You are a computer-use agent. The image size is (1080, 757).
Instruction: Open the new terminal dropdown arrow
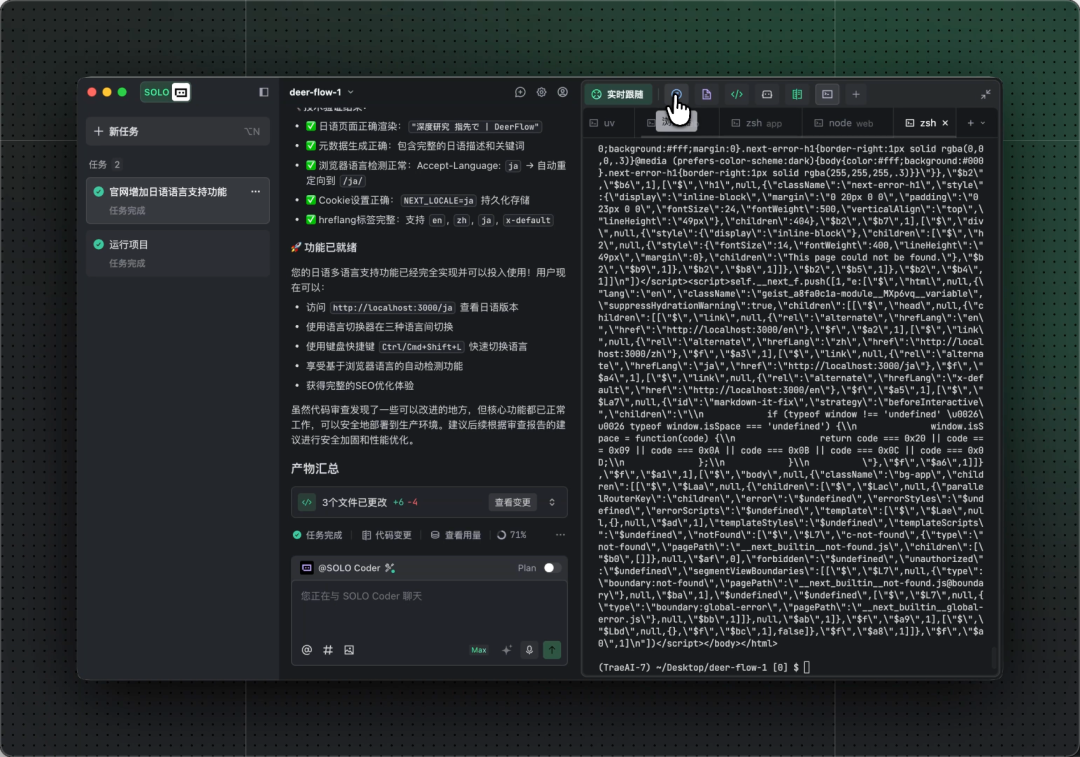point(983,123)
